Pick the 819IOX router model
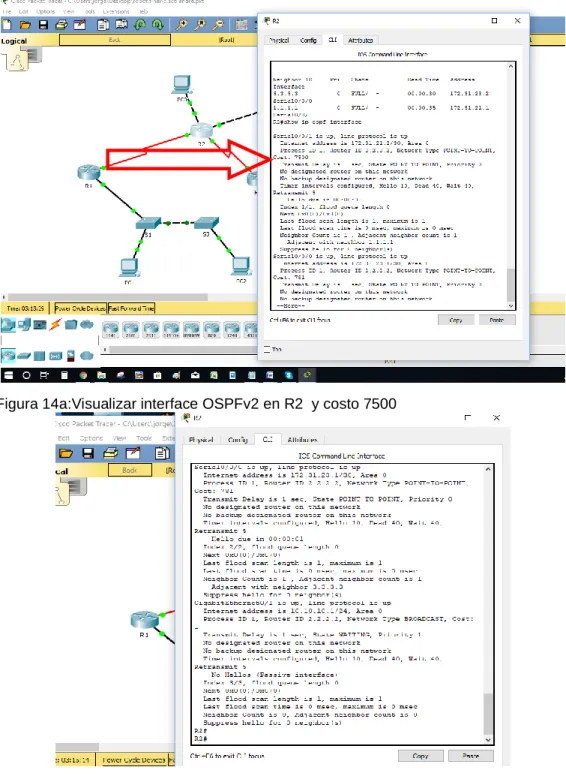The image size is (566, 776). tap(171, 330)
